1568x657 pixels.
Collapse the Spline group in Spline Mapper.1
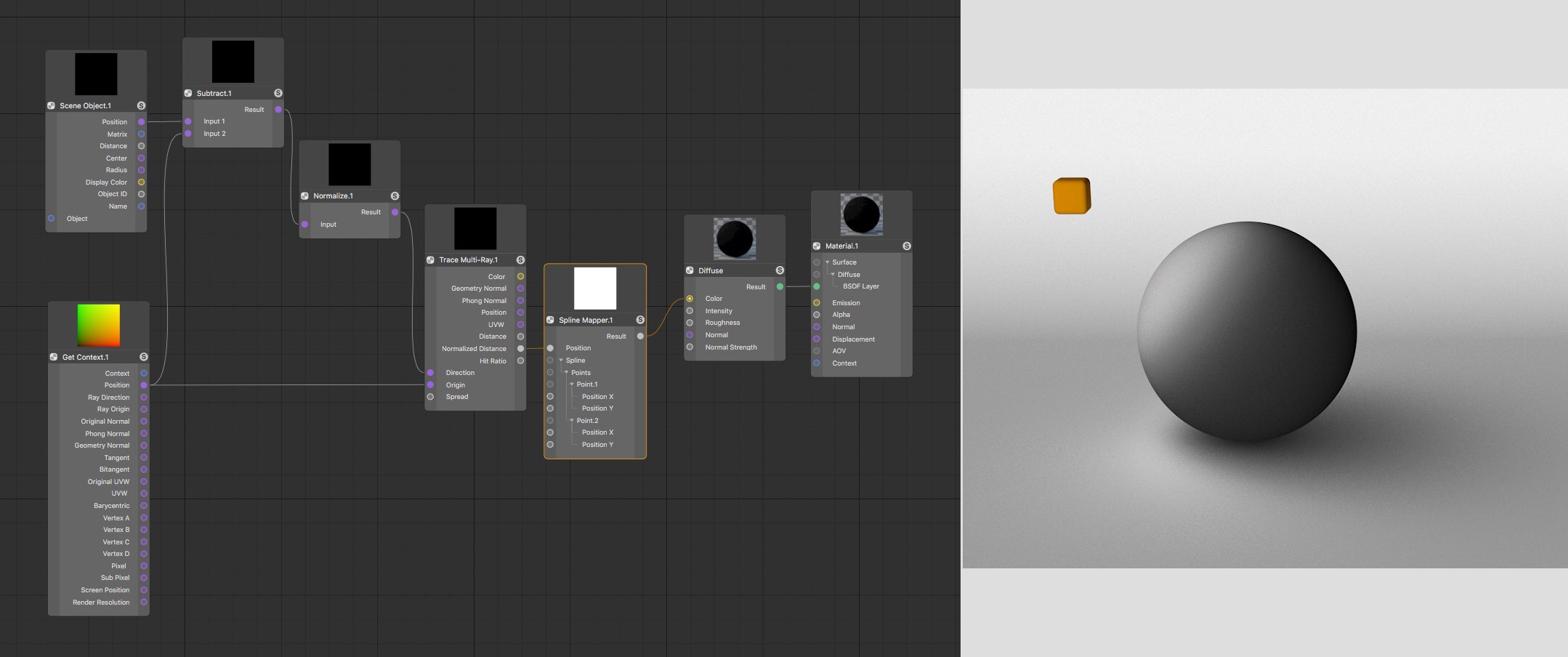coord(561,360)
